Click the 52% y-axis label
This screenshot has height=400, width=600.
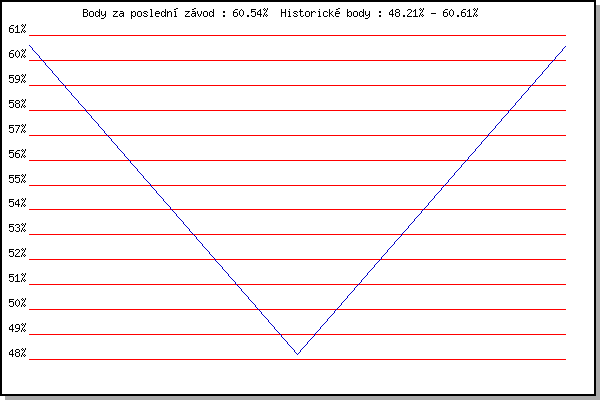pyautogui.click(x=17, y=253)
